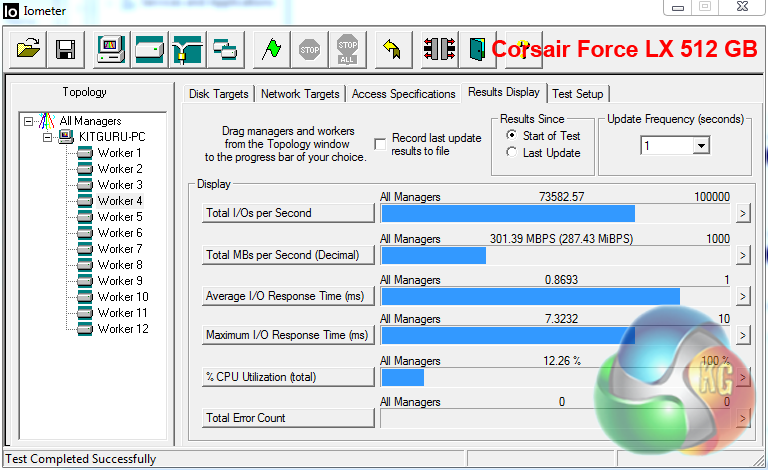Image resolution: width=768 pixels, height=470 pixels.
Task: Open arrow beside Total Error Count bar
Action: pos(743,418)
